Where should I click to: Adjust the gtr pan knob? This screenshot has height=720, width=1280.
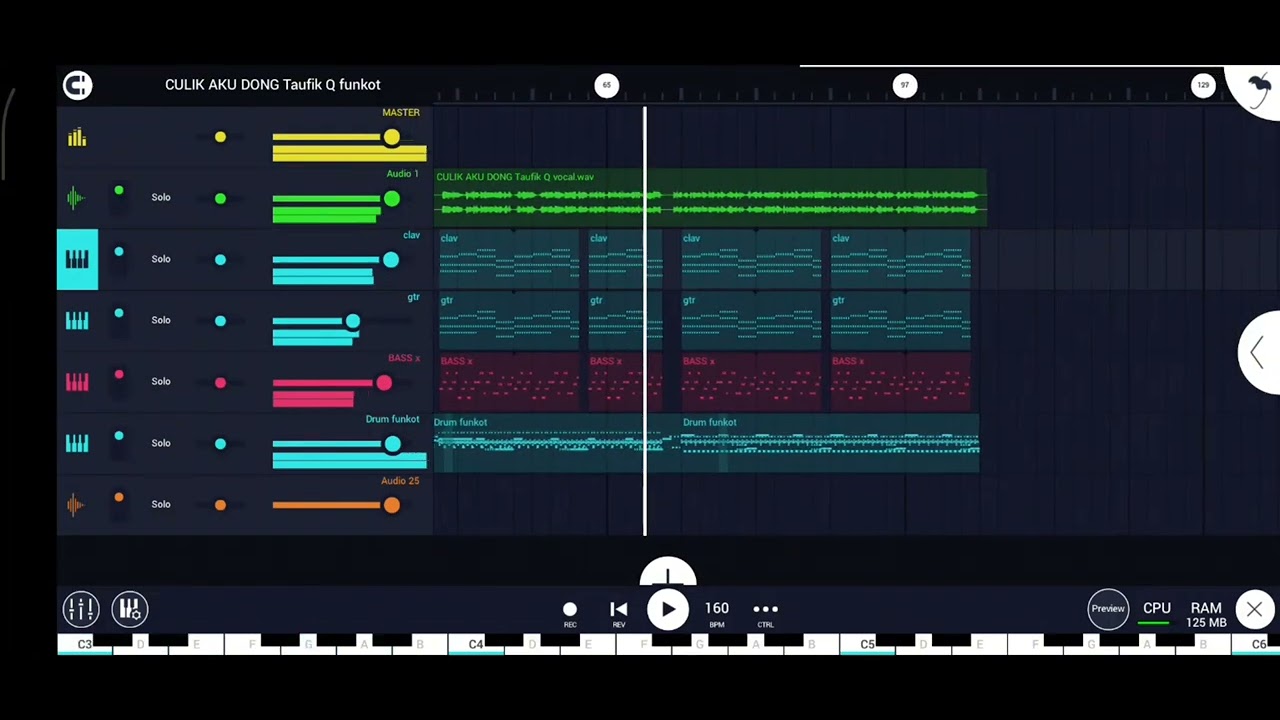click(220, 321)
